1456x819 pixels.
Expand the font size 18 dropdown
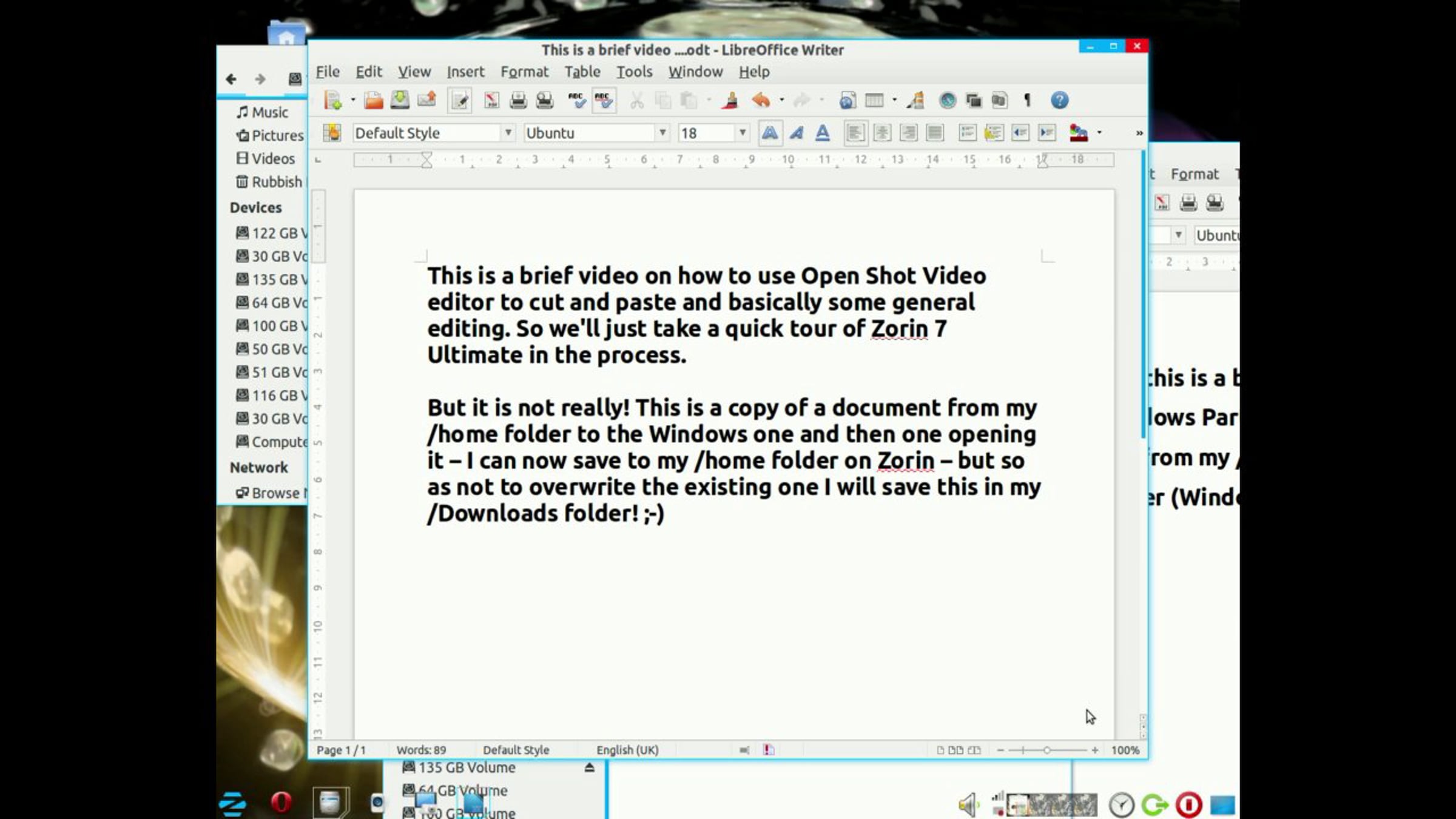pos(742,133)
